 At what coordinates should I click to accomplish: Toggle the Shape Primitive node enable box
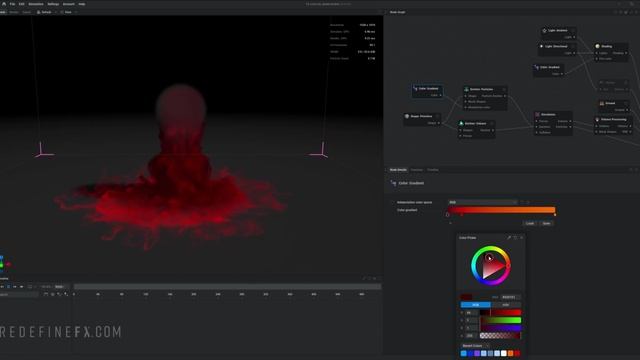(437, 116)
